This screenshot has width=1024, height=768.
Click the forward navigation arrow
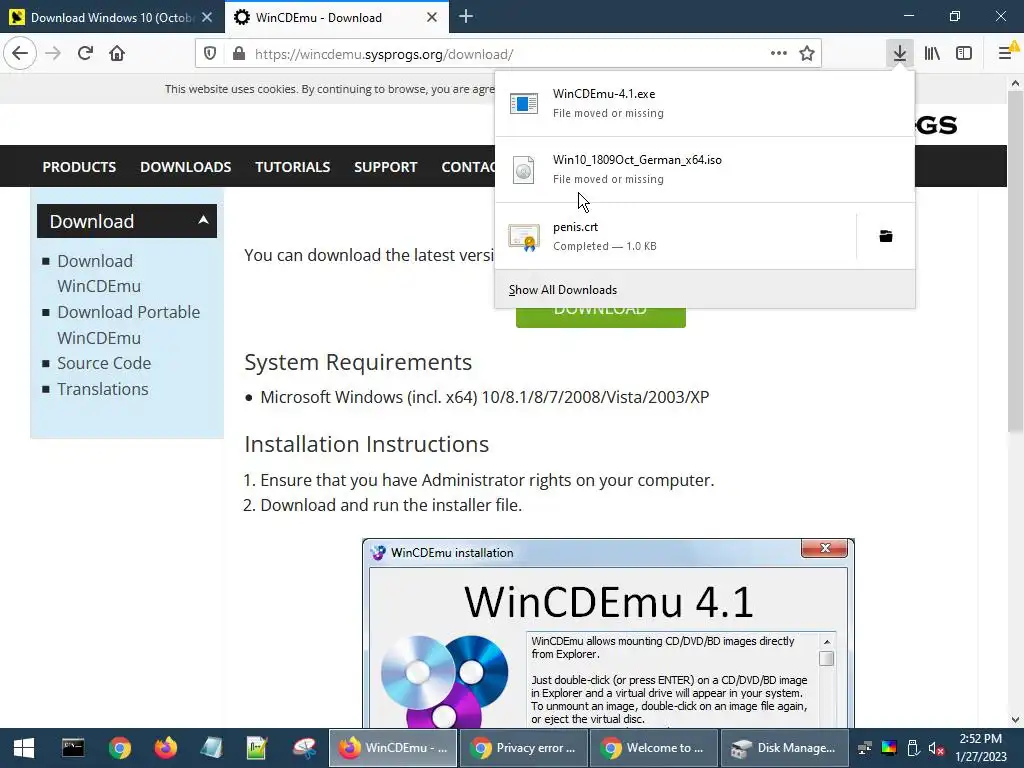click(53, 53)
